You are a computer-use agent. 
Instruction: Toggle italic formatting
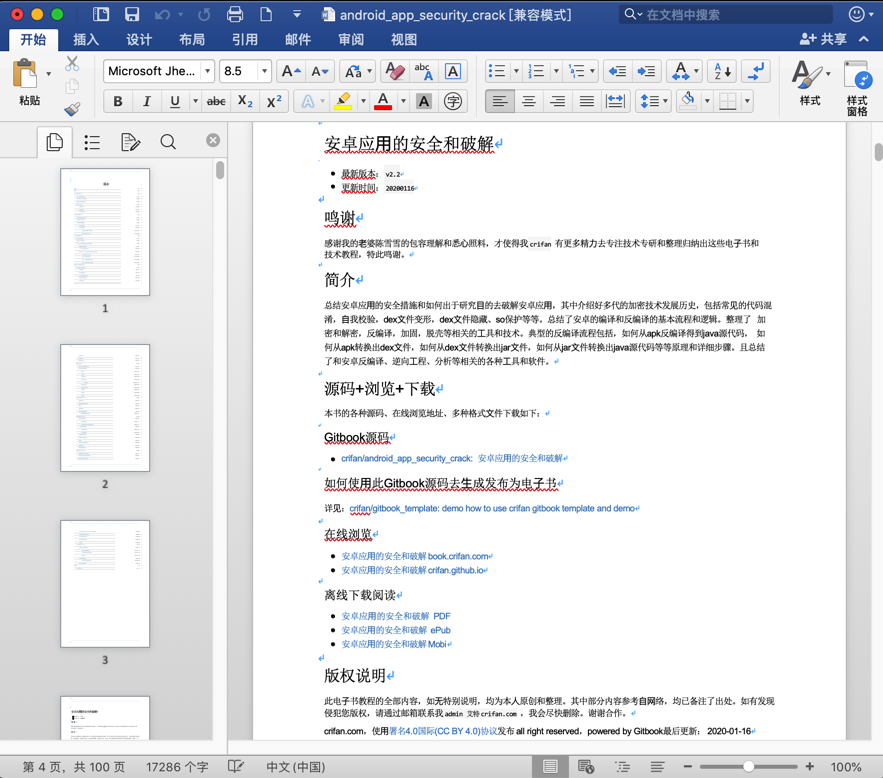coord(147,101)
